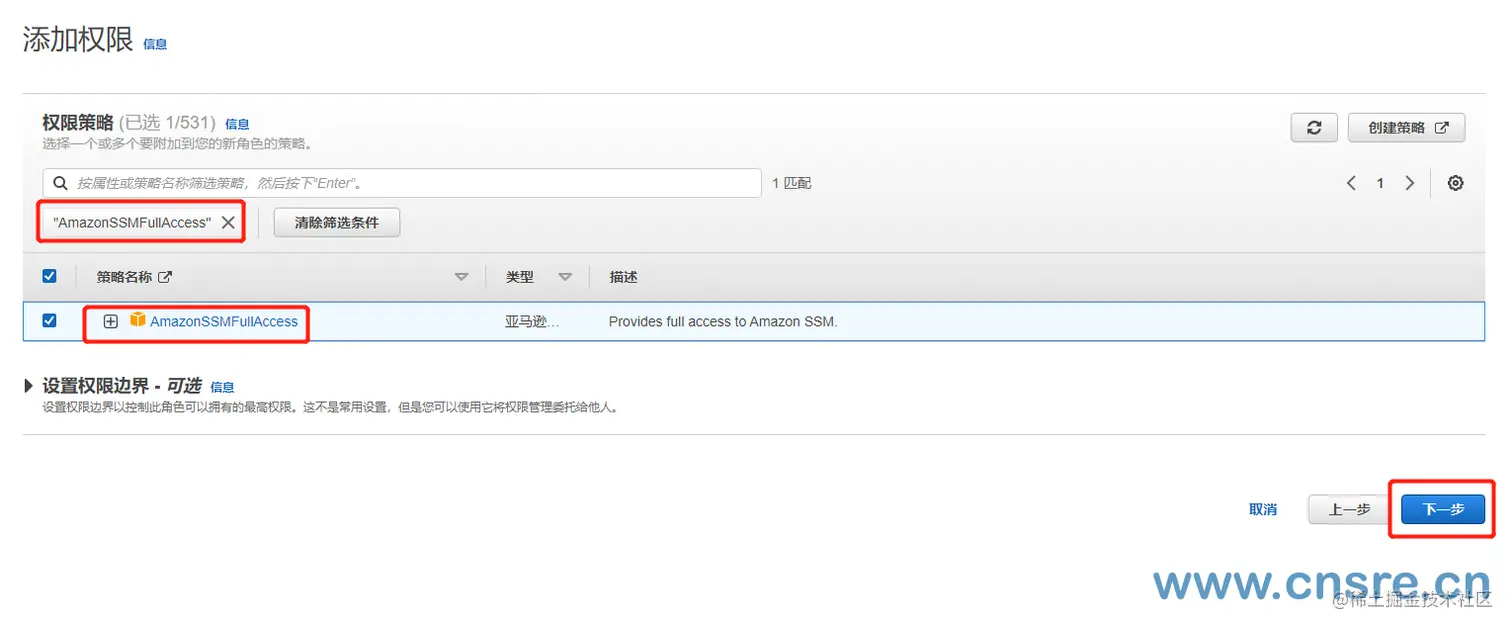The height and width of the screenshot is (629, 1512).
Task: Click the next page arrow icon
Action: 1410,183
